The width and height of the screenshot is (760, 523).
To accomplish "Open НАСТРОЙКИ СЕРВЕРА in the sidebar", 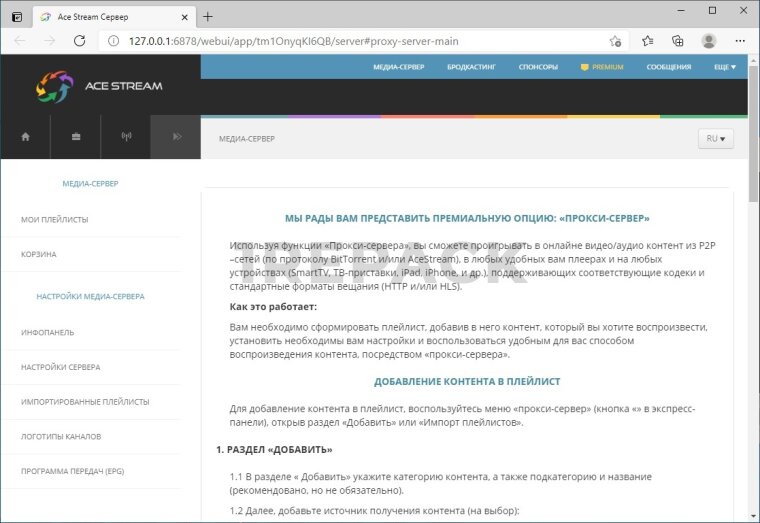I will click(x=61, y=367).
